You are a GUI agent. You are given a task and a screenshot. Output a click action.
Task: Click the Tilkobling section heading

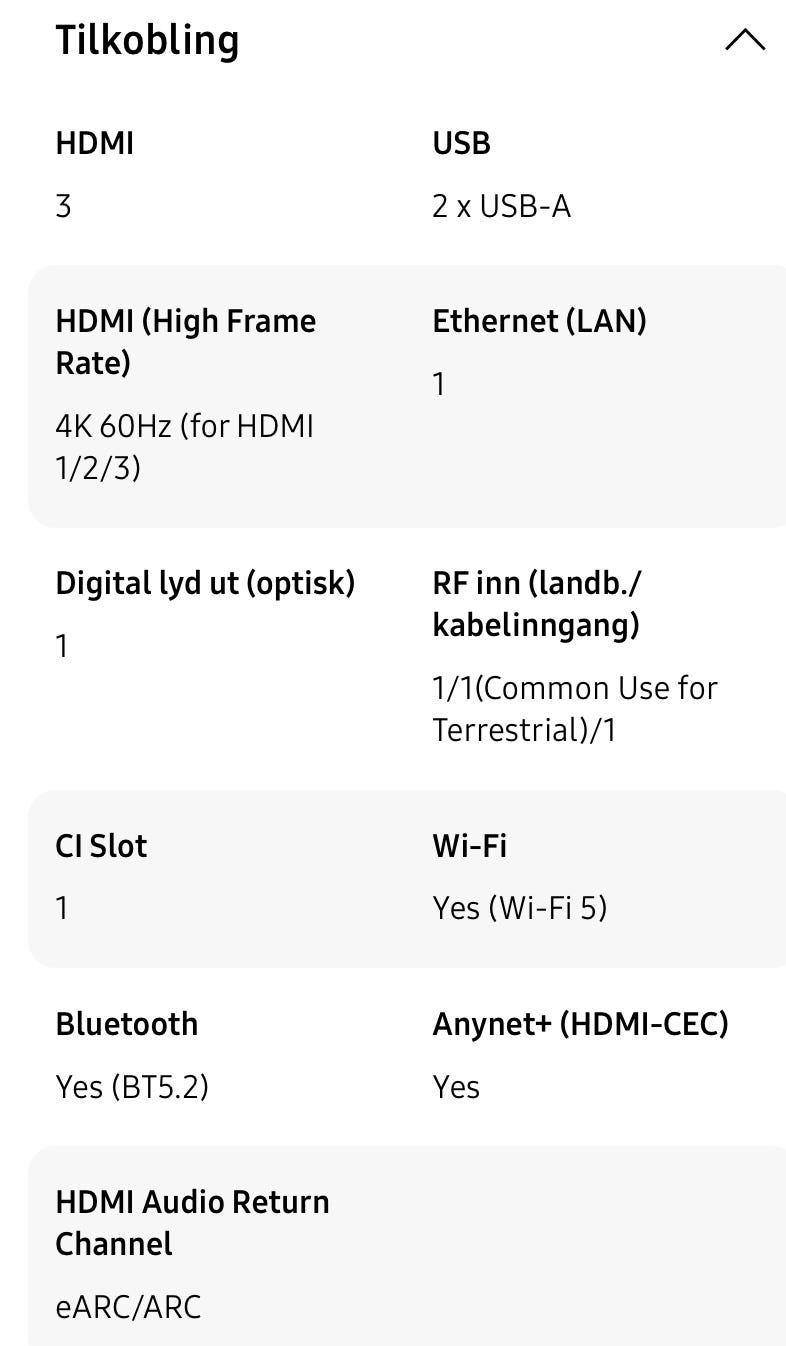click(147, 41)
